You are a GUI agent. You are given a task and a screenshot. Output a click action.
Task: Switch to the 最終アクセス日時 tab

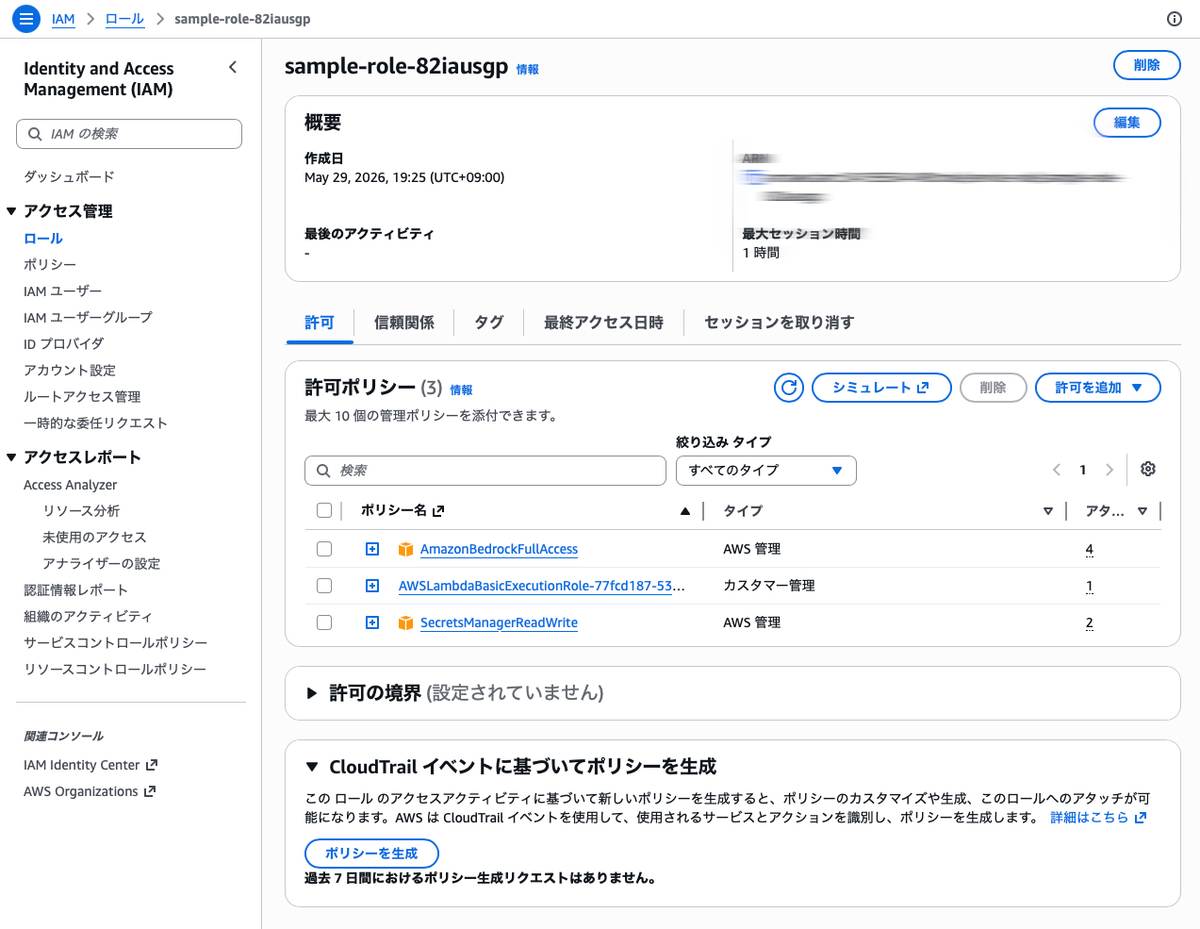point(603,323)
